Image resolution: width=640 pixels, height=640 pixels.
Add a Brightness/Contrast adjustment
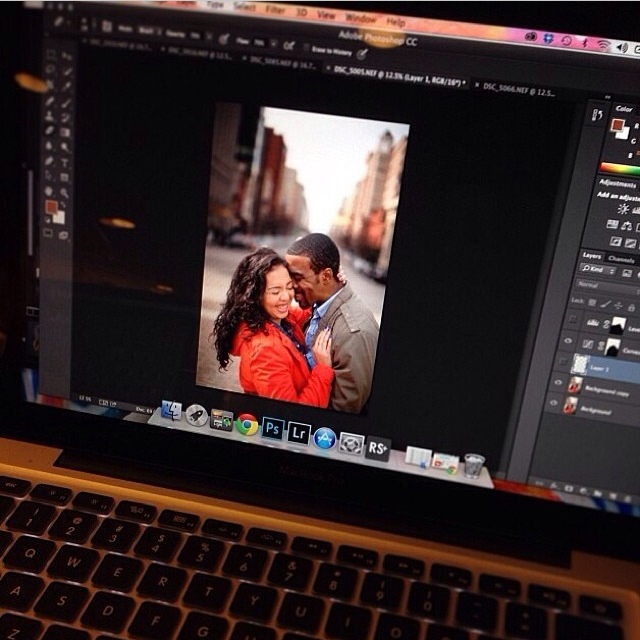(623, 209)
